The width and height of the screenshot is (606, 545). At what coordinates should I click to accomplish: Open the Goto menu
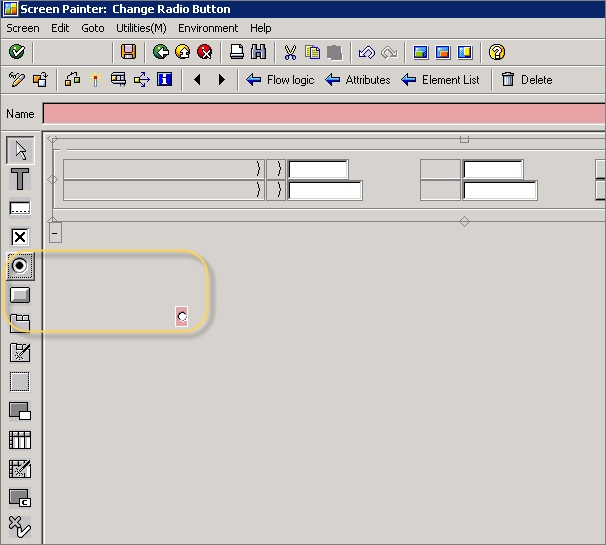click(x=93, y=28)
